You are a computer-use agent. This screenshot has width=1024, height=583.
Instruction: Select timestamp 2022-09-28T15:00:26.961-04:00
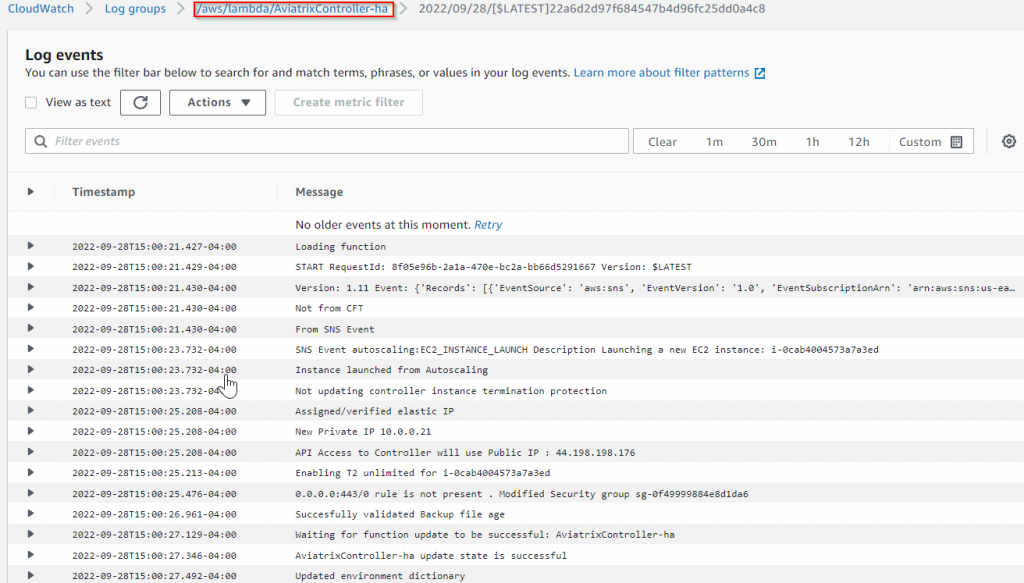pyautogui.click(x=154, y=514)
